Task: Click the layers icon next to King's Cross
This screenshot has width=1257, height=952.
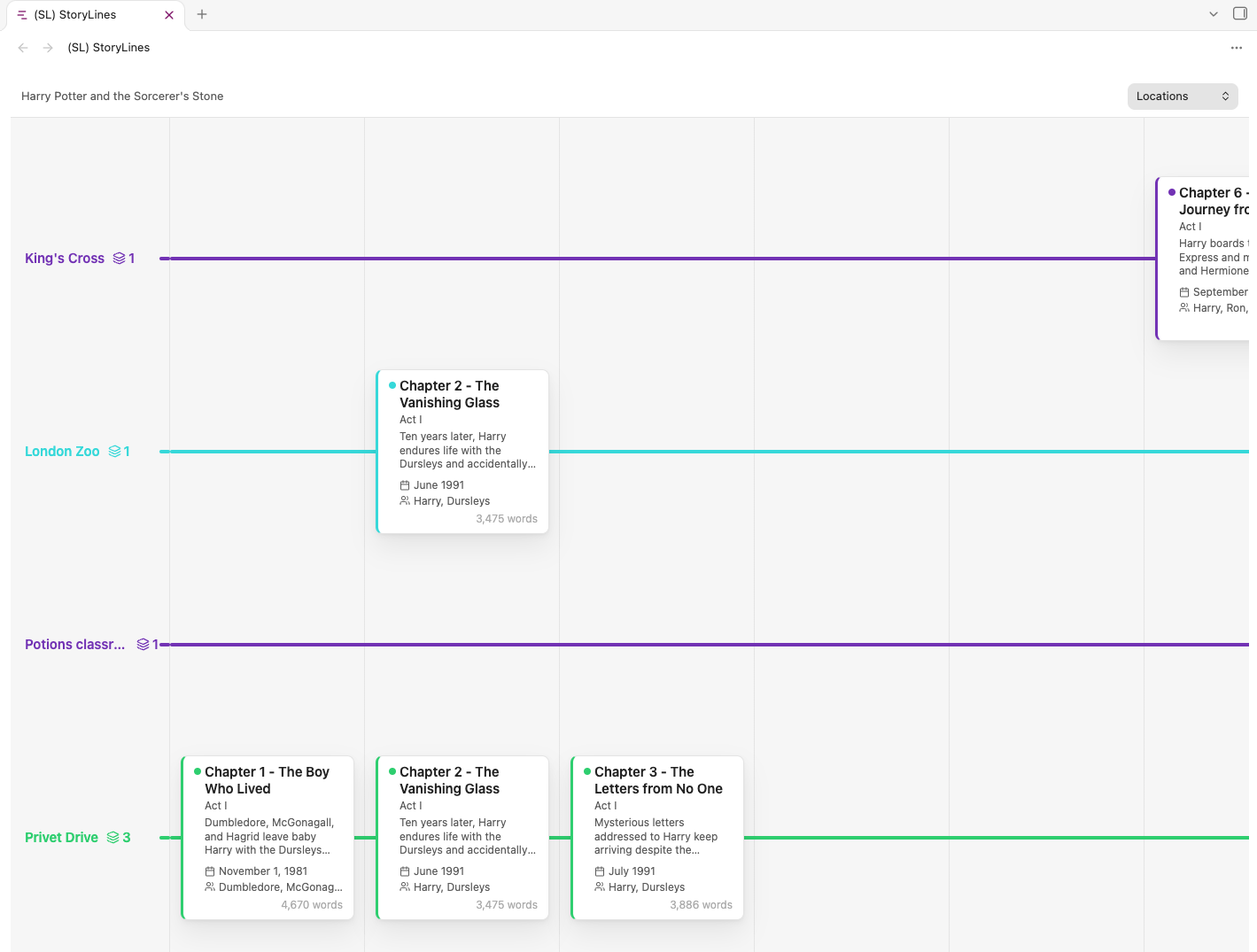Action: tap(120, 259)
